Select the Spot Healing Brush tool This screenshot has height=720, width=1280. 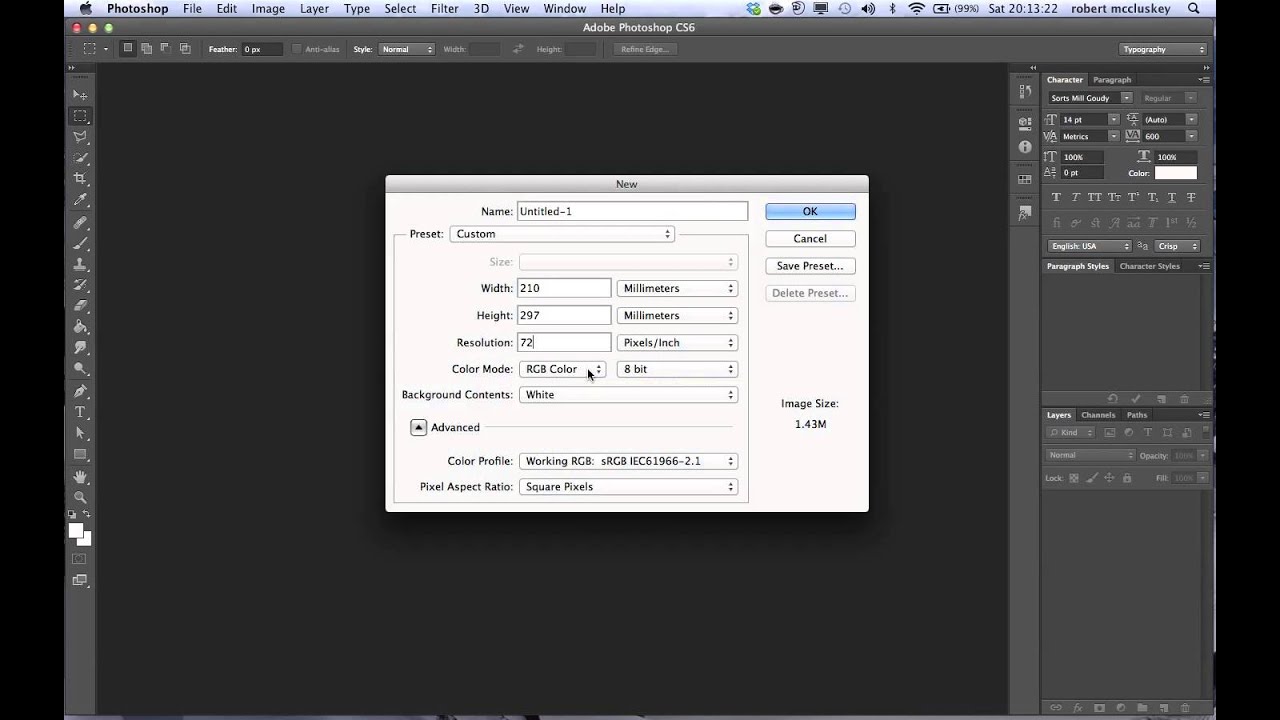80,223
